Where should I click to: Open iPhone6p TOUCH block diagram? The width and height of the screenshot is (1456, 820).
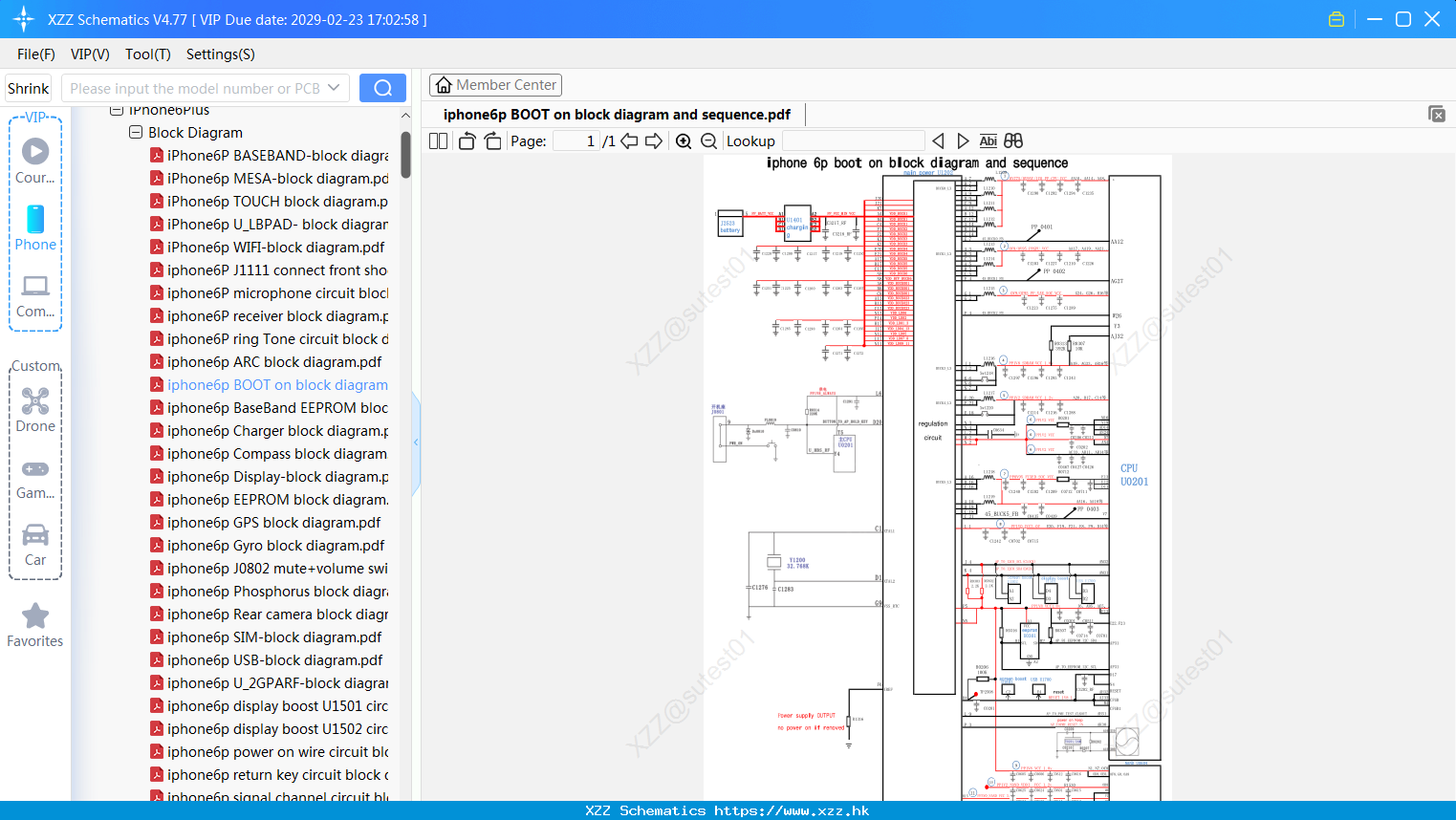point(269,202)
